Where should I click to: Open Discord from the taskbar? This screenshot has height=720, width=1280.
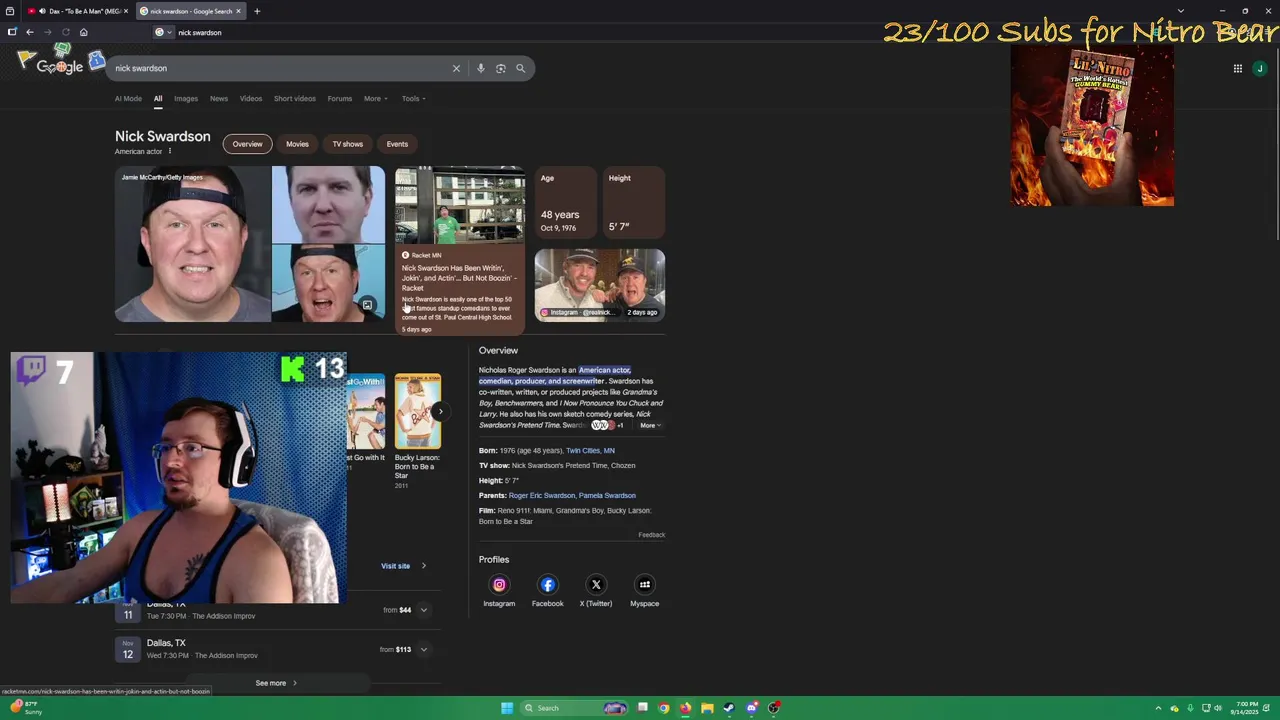point(751,708)
